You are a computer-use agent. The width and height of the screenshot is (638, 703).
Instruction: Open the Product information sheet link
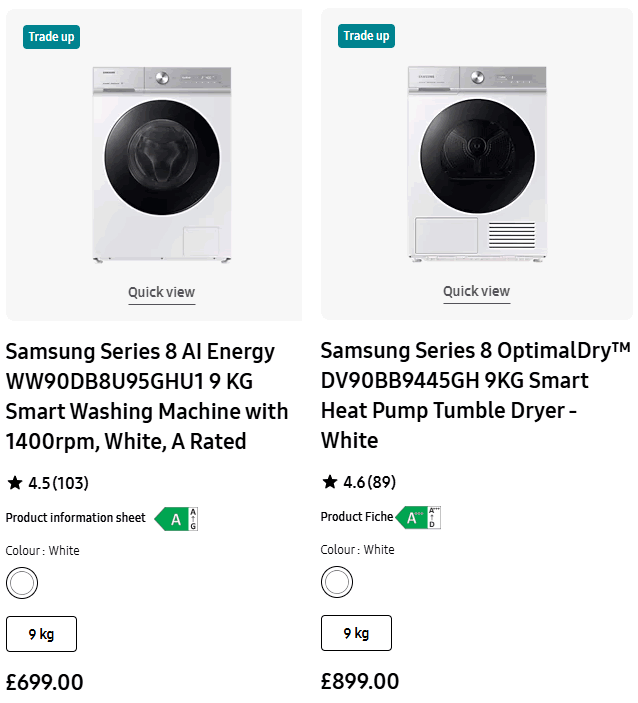pyautogui.click(x=76, y=518)
